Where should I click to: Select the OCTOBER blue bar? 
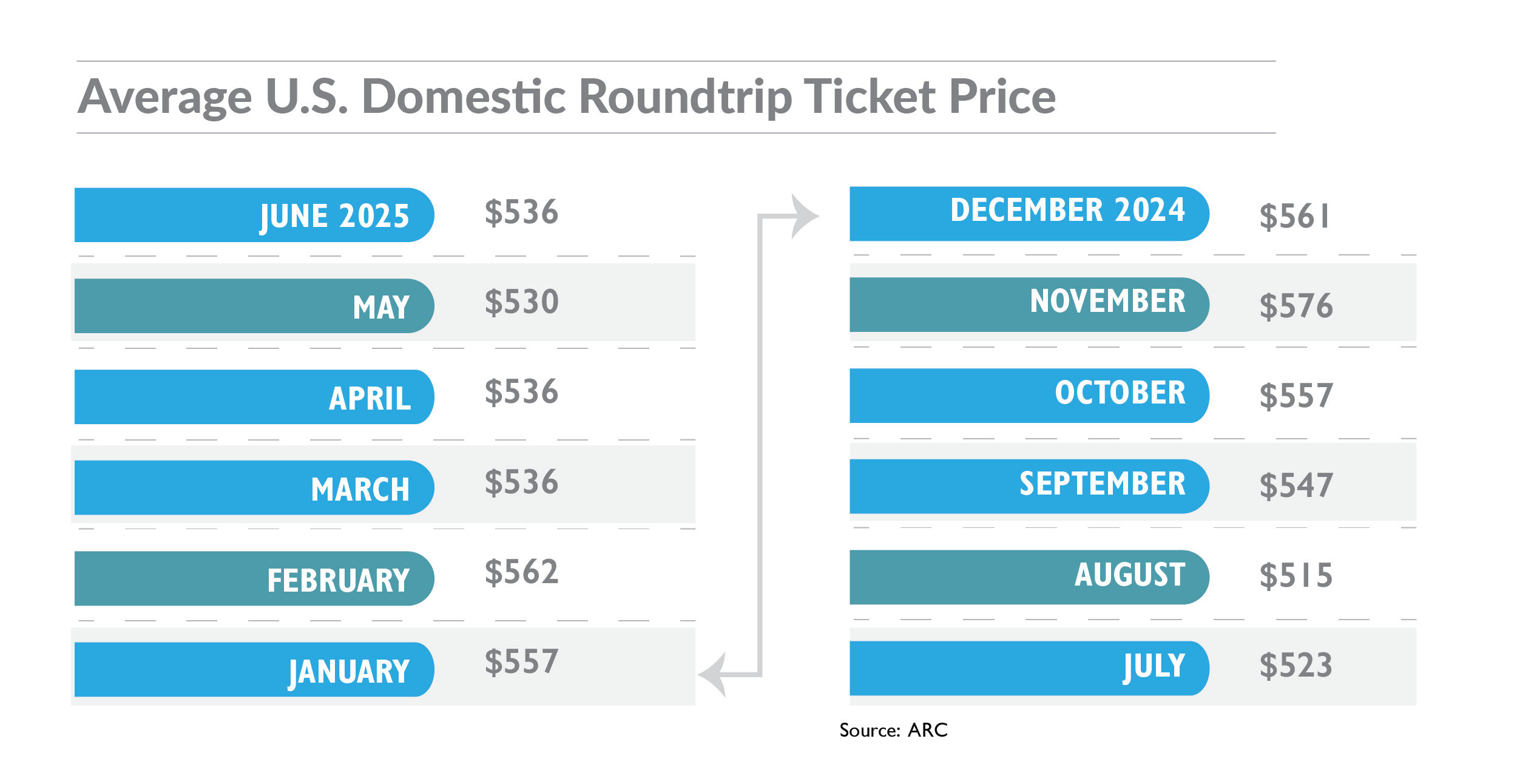1029,396
